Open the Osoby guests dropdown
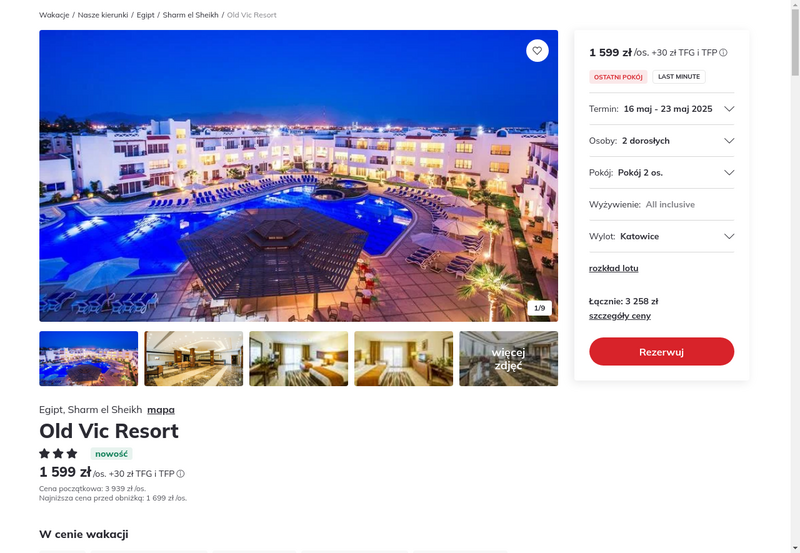Image resolution: width=800 pixels, height=553 pixels. [x=661, y=141]
